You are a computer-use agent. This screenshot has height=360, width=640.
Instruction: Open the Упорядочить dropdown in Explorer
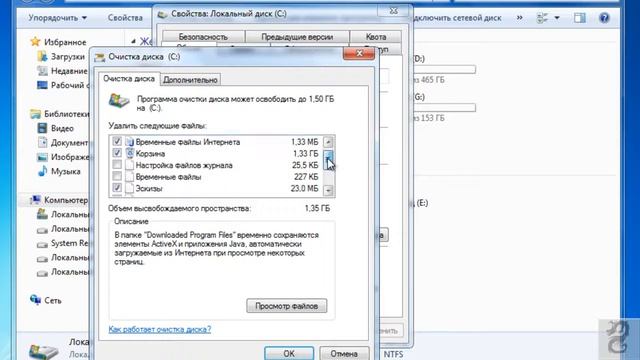click(x=58, y=18)
